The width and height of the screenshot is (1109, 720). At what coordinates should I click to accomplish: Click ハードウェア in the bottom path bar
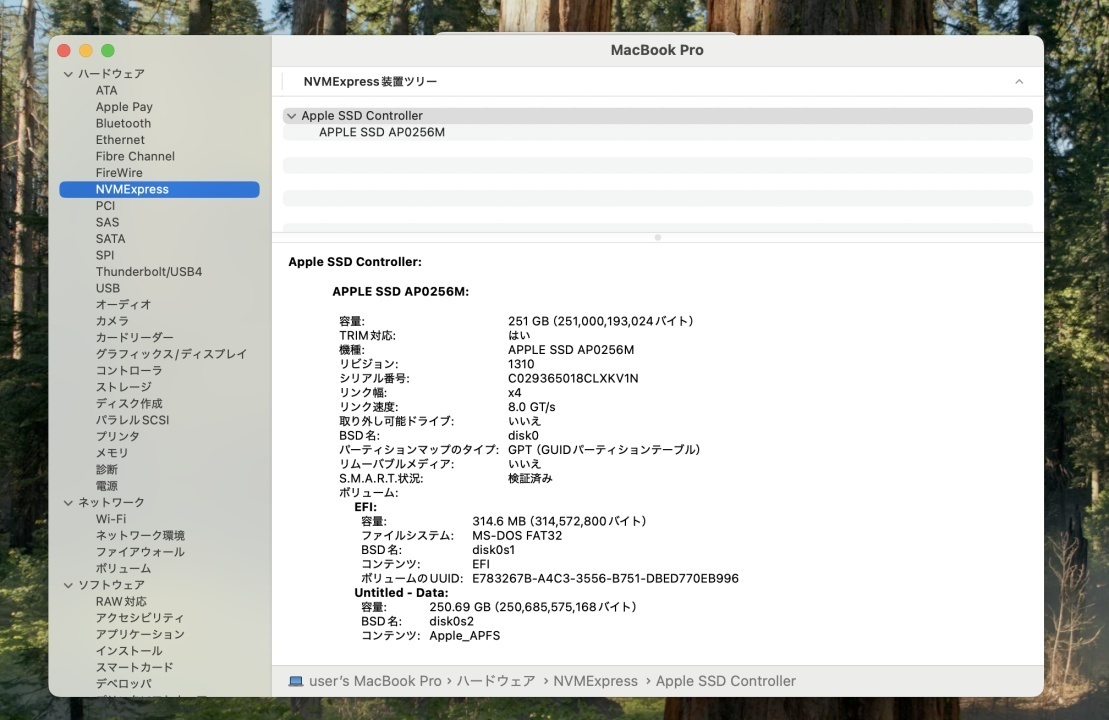495,681
